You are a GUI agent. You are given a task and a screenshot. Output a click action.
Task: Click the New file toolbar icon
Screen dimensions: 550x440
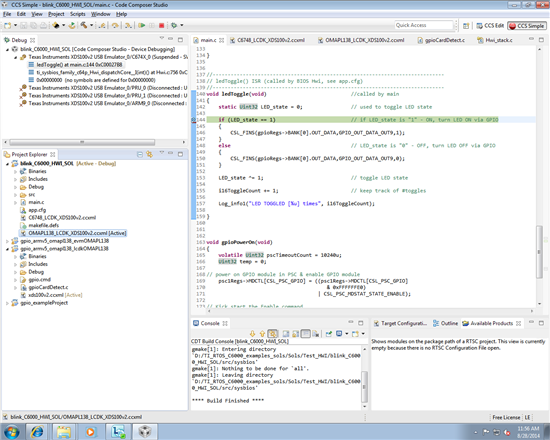pyautogui.click(x=8, y=25)
